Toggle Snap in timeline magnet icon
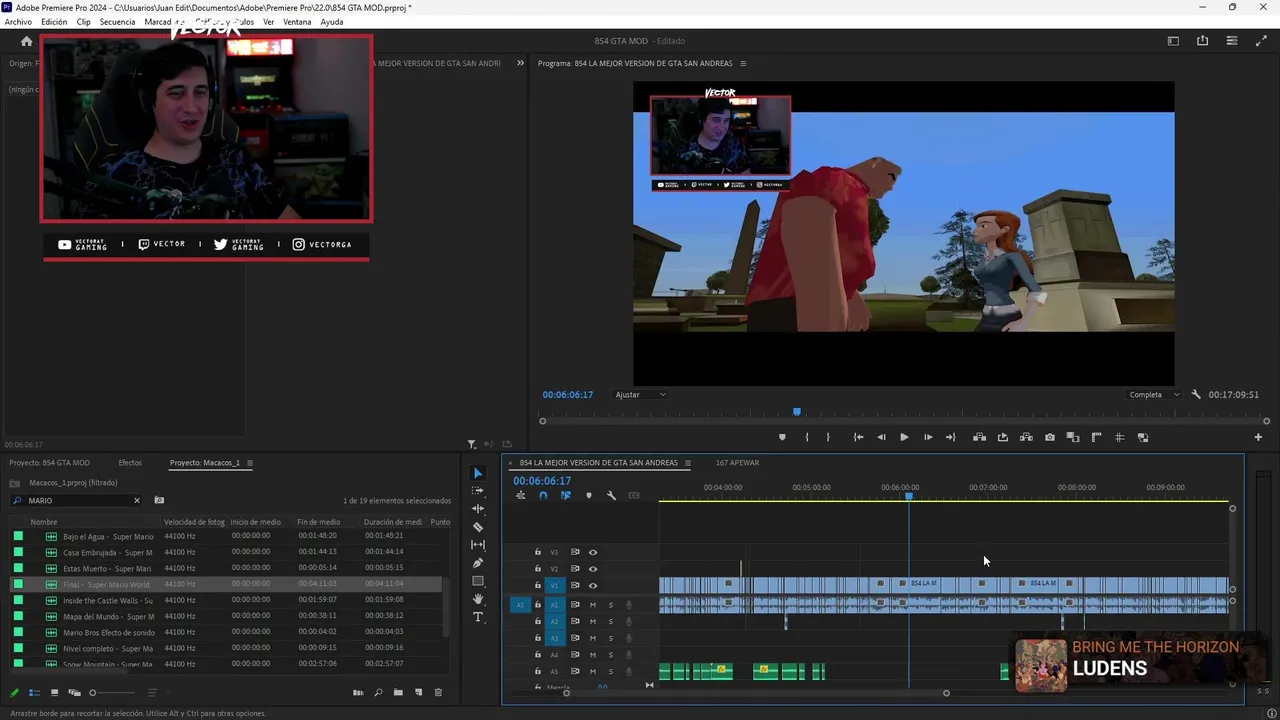 [x=543, y=496]
